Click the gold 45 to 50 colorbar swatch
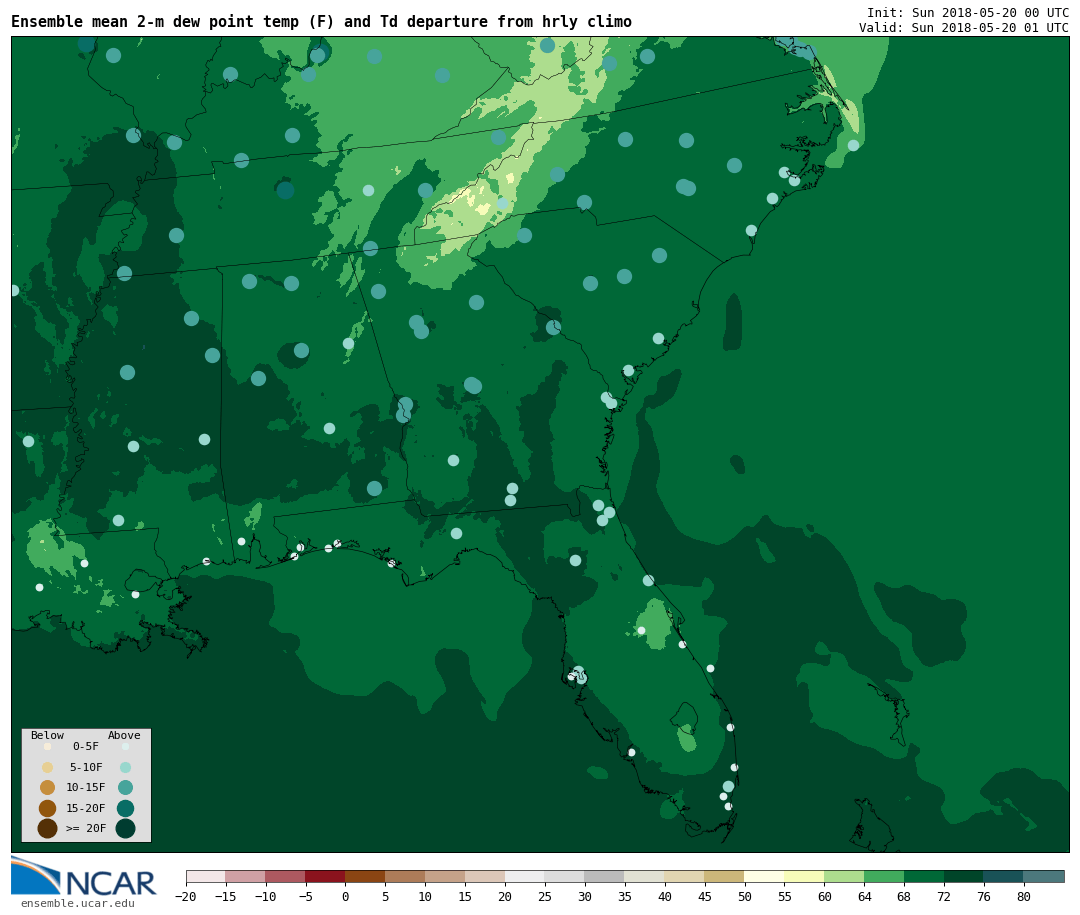Viewport: 1080px width, 915px height. pyautogui.click(x=725, y=876)
